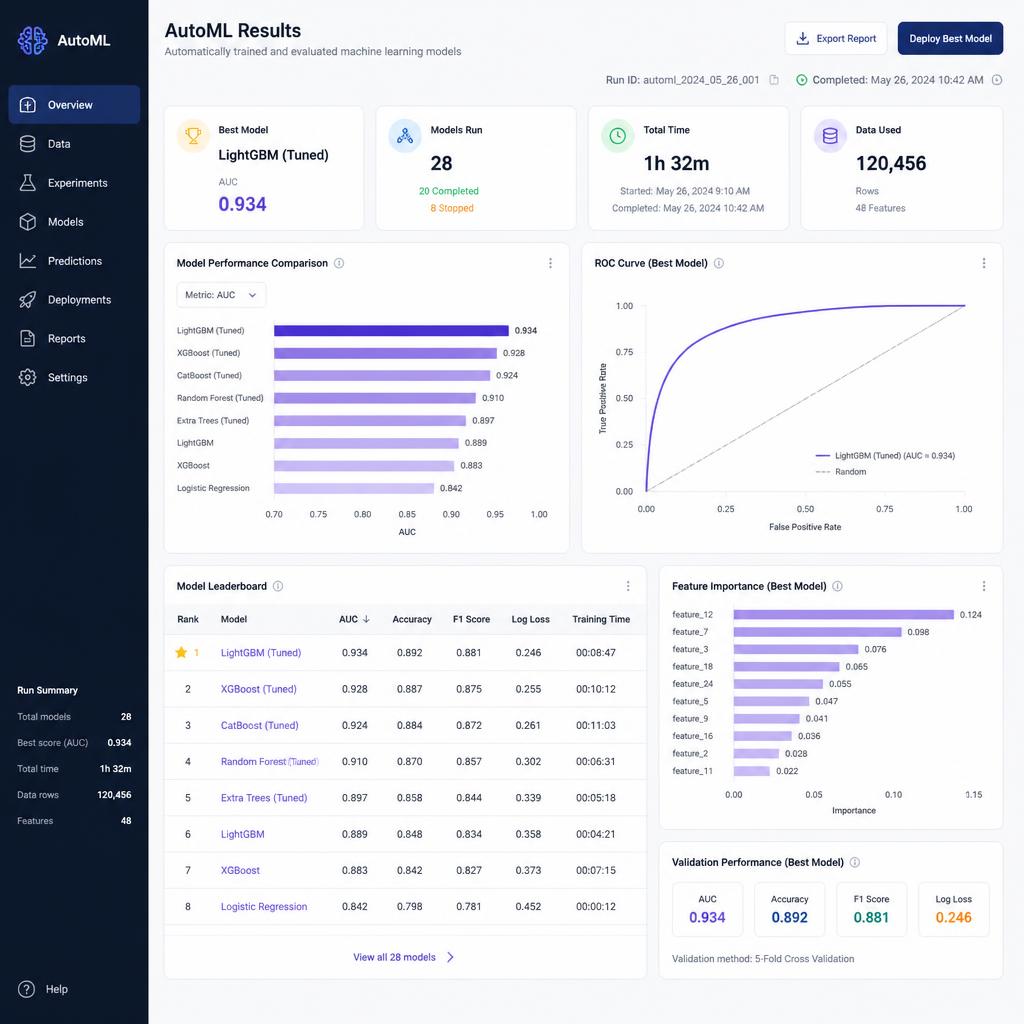Open the Overview sidebar item
The width and height of the screenshot is (1024, 1024).
pos(74,104)
